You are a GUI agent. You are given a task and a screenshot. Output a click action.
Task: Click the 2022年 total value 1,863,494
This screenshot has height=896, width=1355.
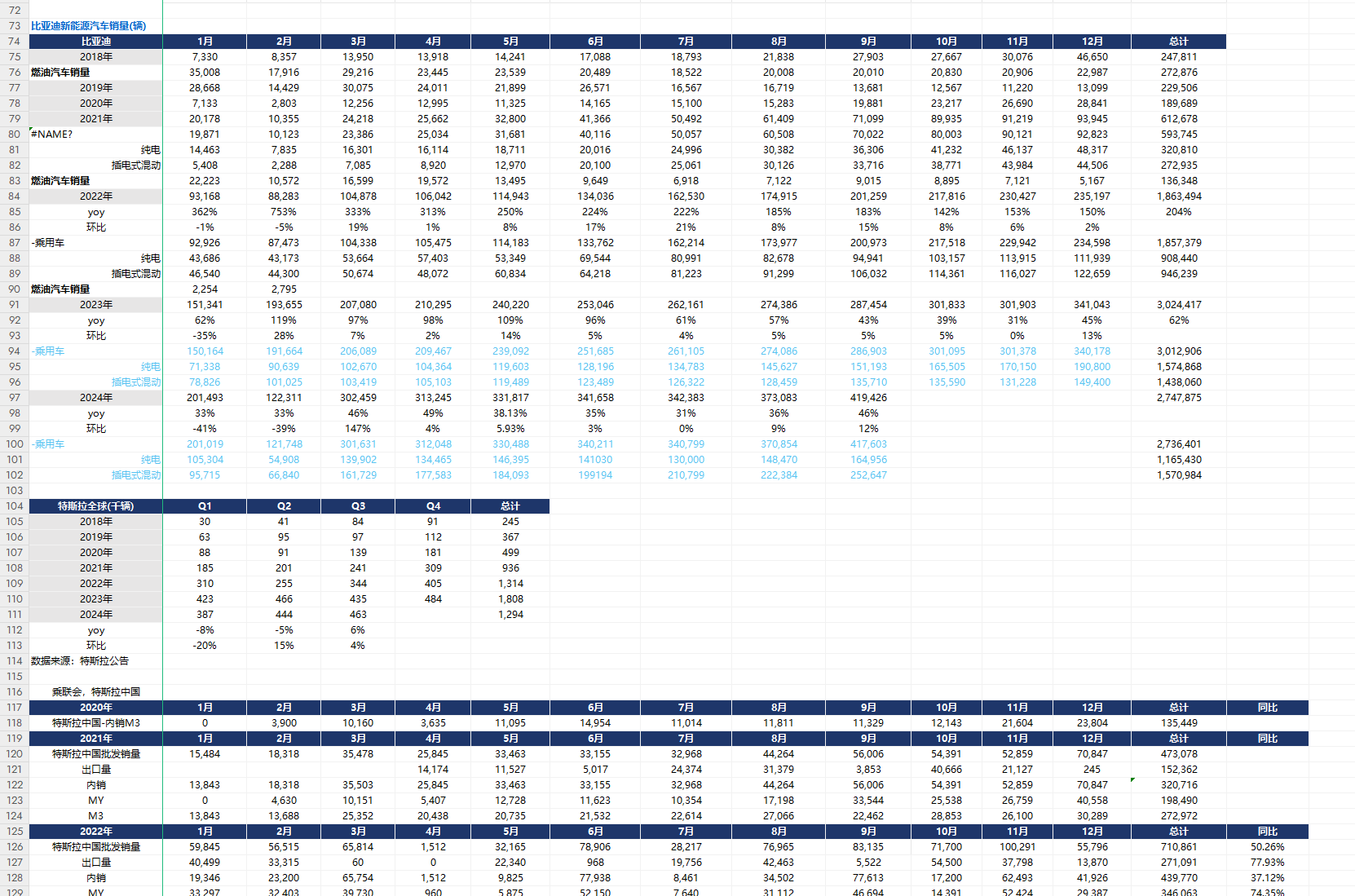1179,196
